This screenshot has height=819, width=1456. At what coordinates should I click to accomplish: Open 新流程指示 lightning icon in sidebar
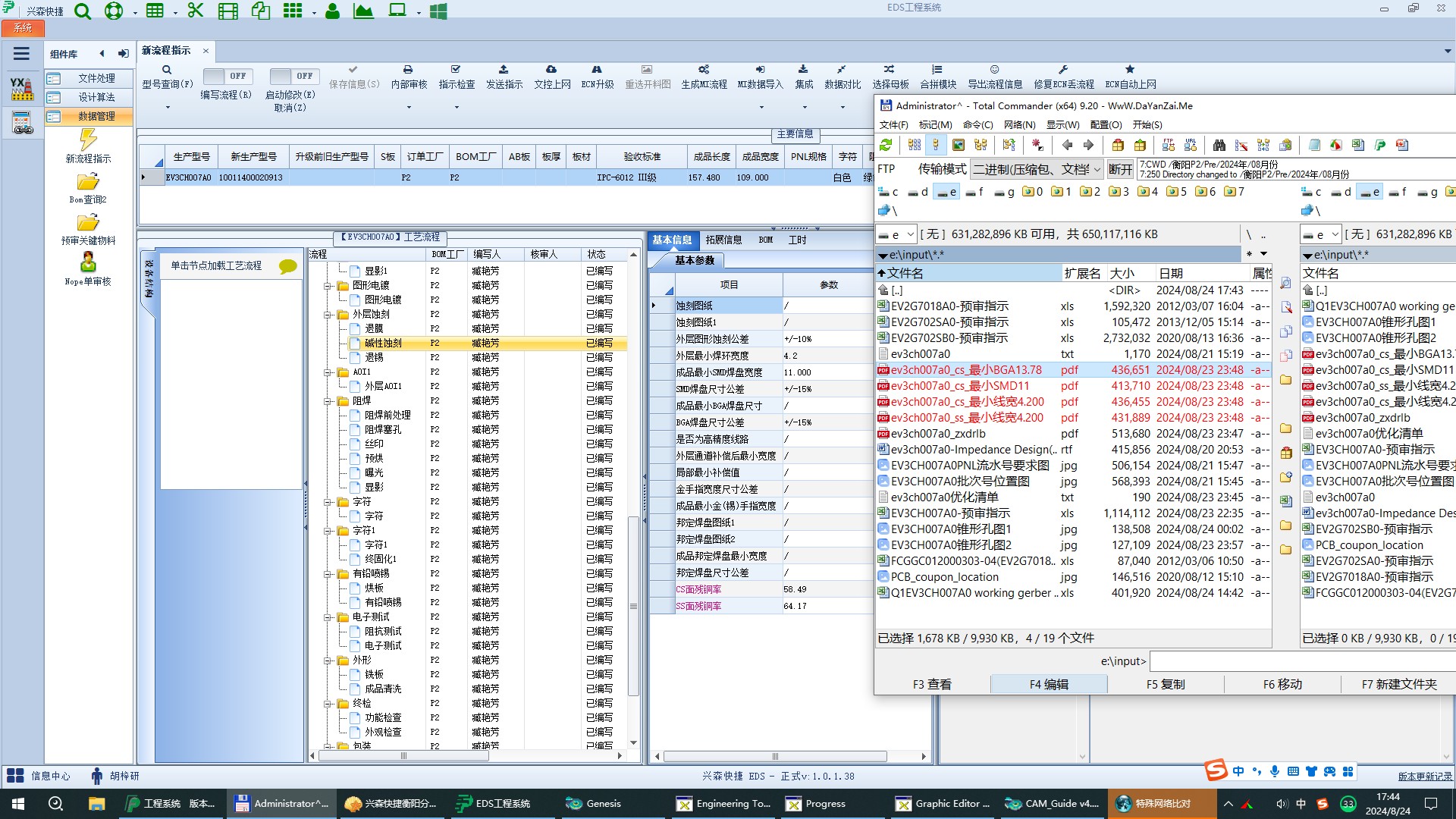(x=88, y=140)
